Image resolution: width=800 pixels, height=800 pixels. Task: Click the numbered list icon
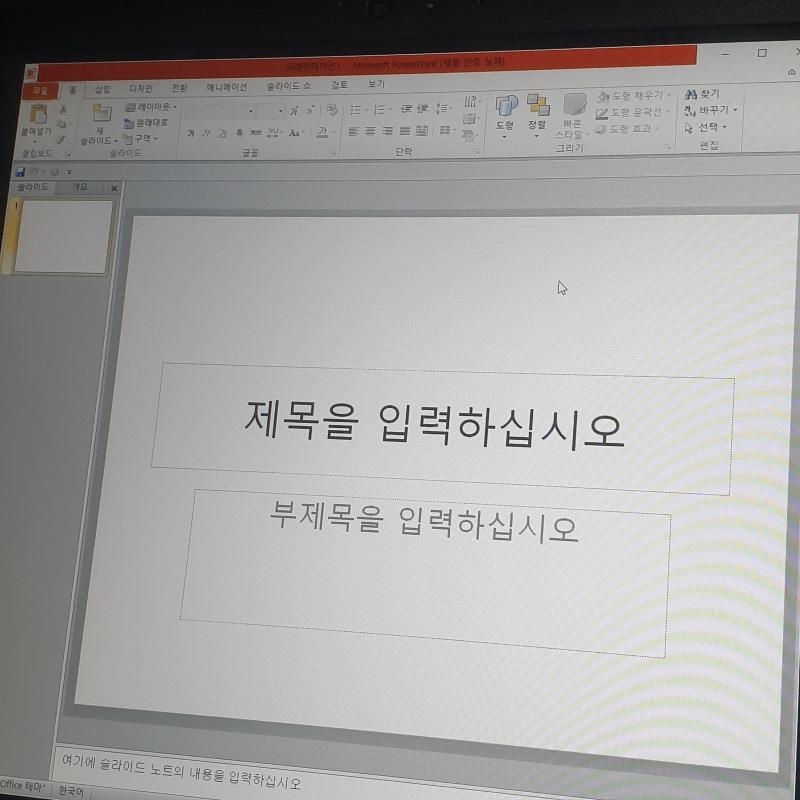tap(381, 110)
